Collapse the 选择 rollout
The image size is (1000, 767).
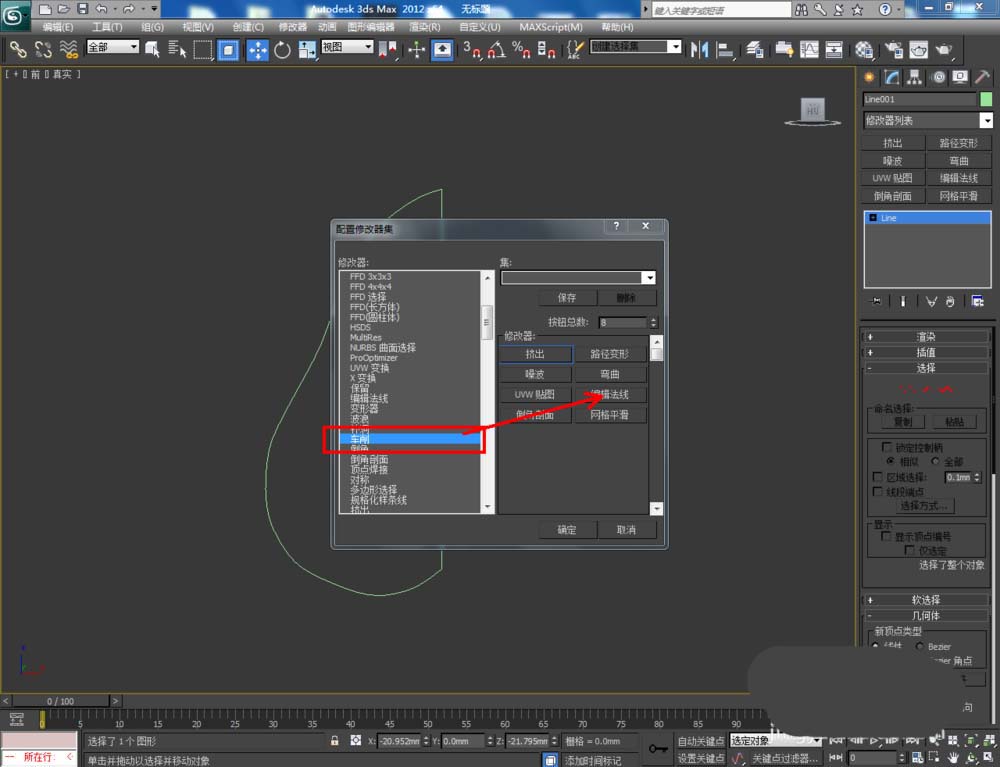tap(926, 368)
